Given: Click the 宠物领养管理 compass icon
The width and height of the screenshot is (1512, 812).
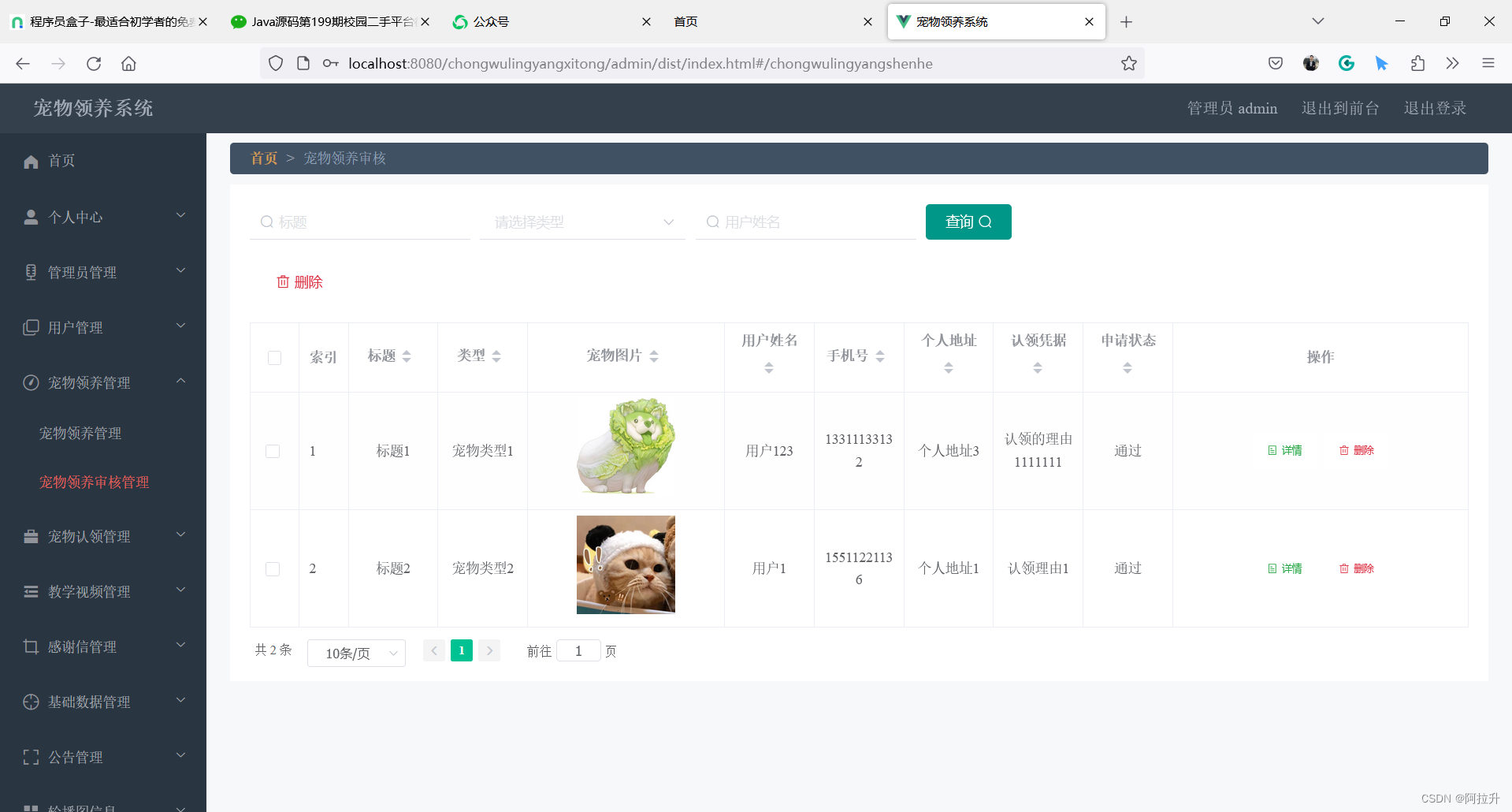Looking at the screenshot, I should point(31,382).
